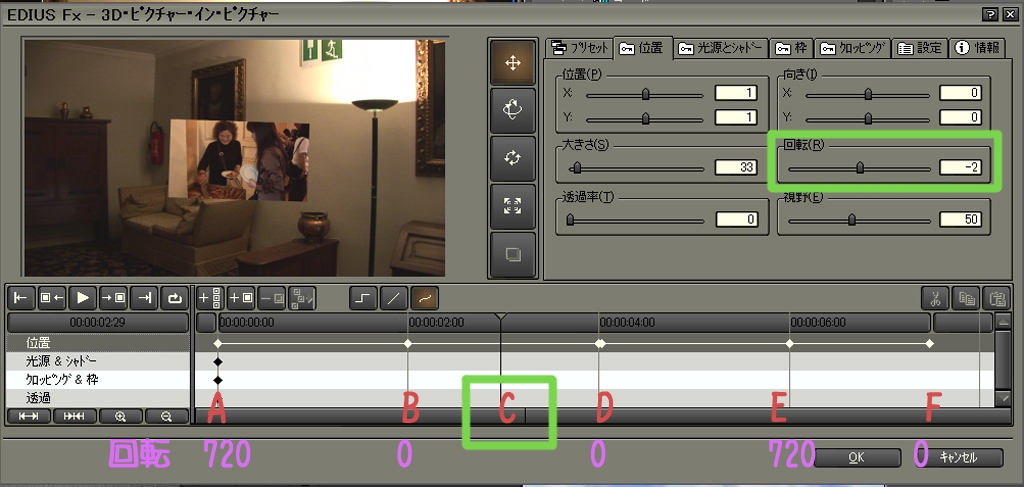Click the 向き X value field
The image size is (1024, 487).
[961, 93]
